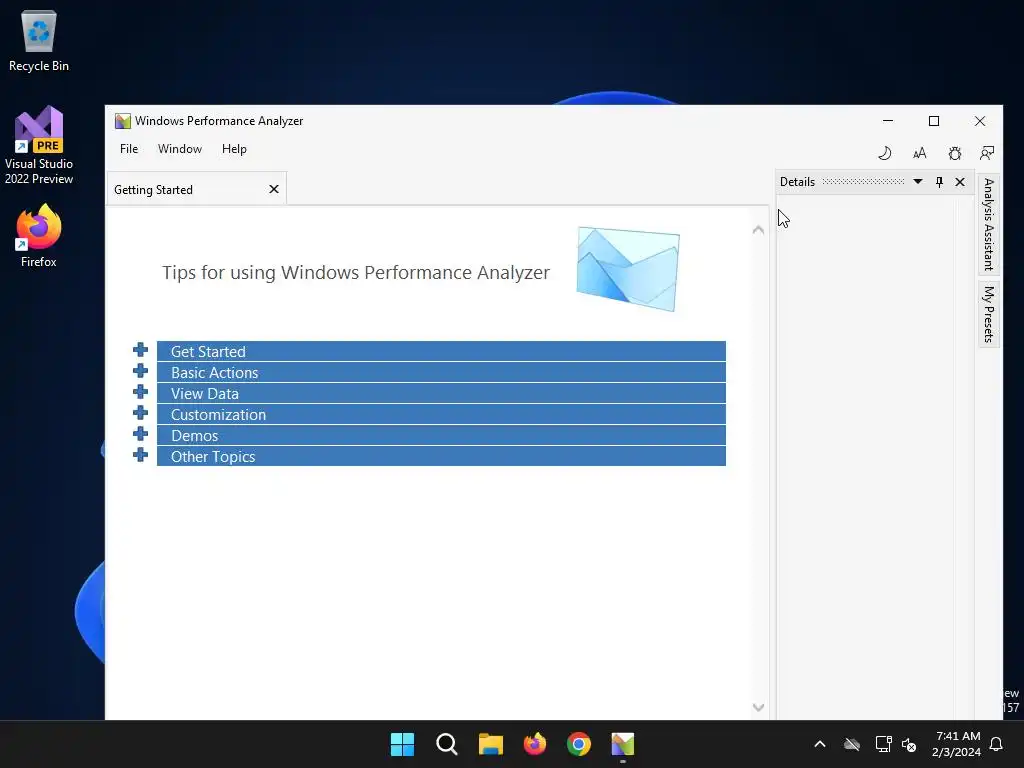The image size is (1024, 768).
Task: Select the Firefox desktop shortcut
Action: [39, 236]
